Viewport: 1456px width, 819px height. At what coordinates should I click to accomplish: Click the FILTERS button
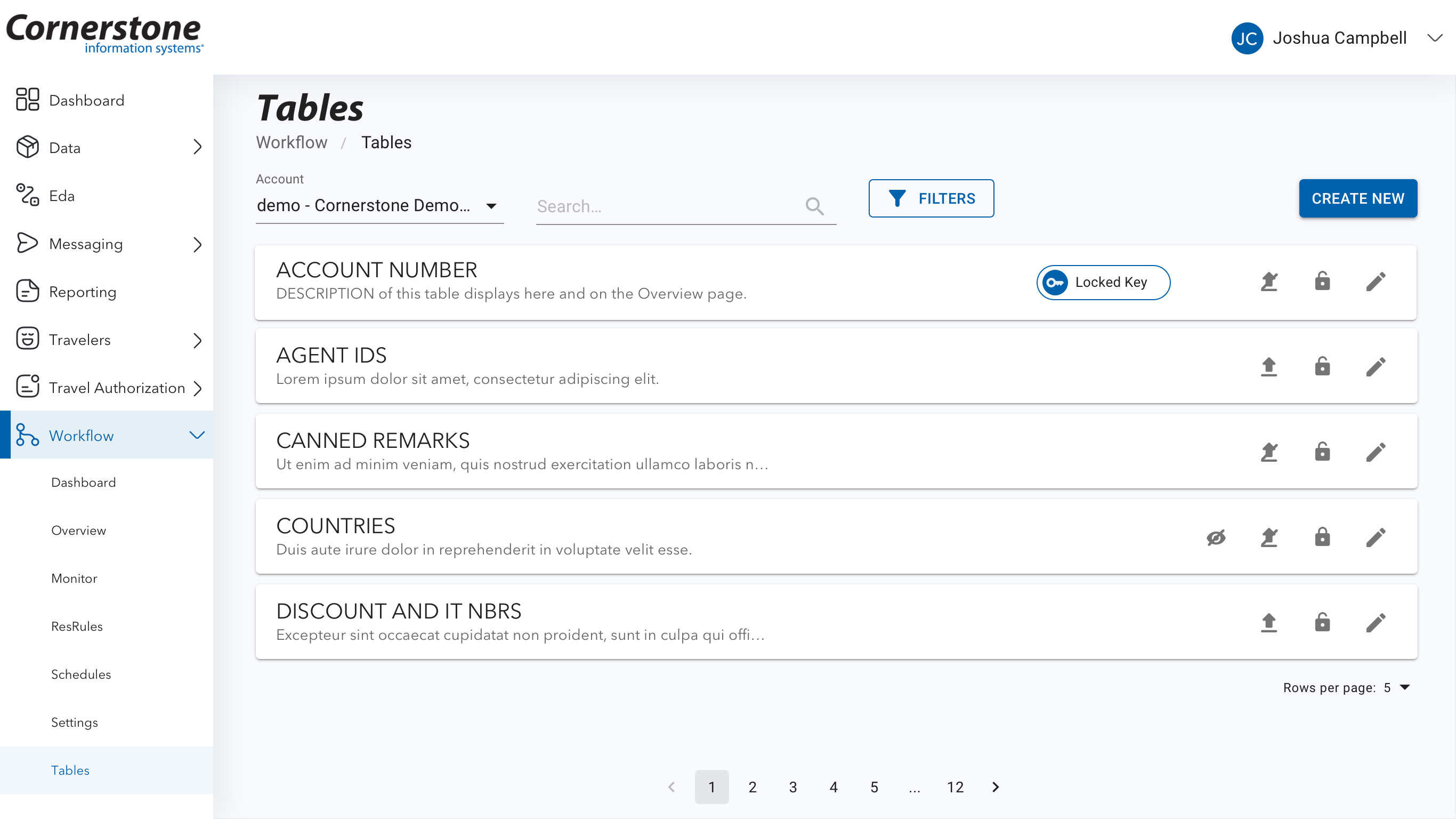coord(931,198)
